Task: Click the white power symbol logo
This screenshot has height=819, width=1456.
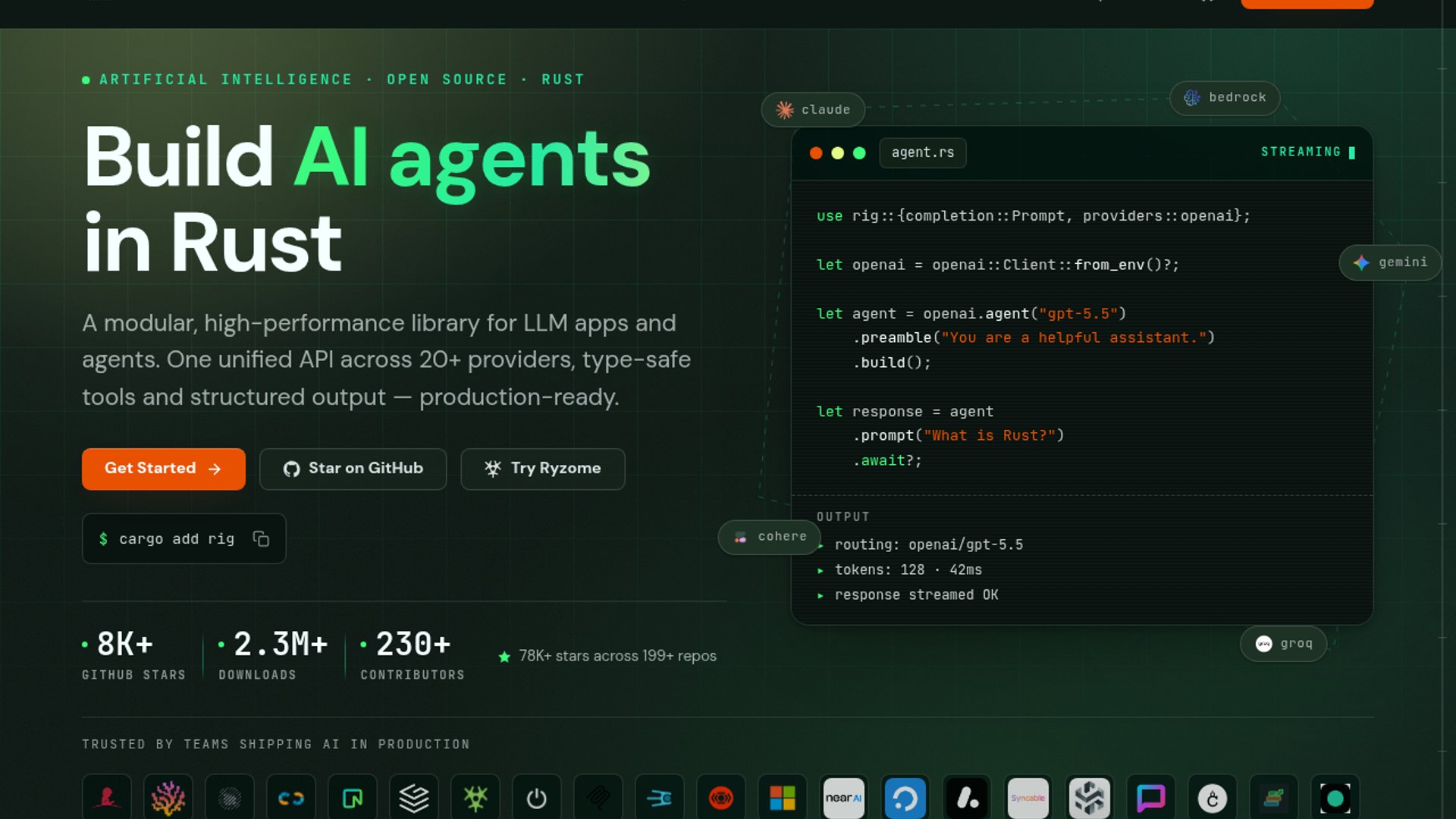Action: coord(537,798)
